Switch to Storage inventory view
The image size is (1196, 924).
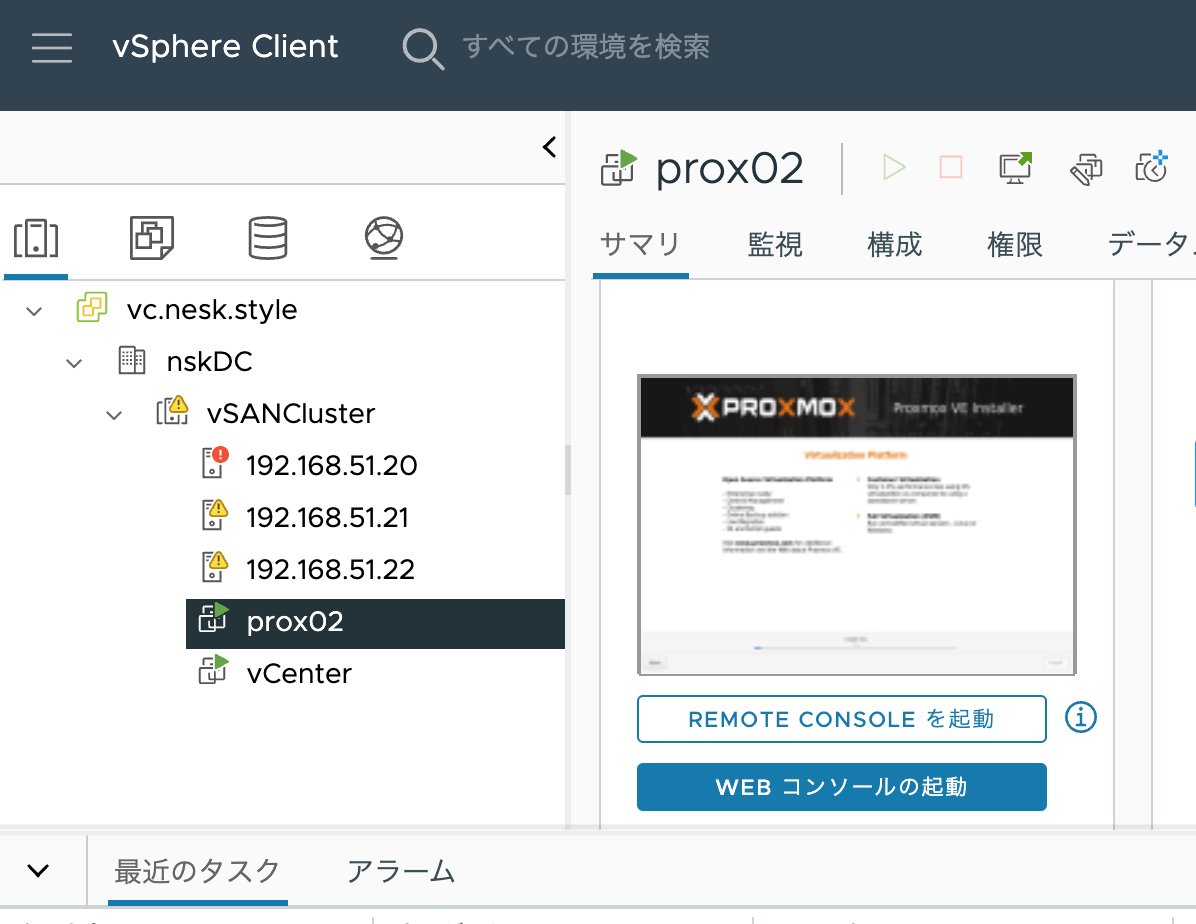point(268,238)
